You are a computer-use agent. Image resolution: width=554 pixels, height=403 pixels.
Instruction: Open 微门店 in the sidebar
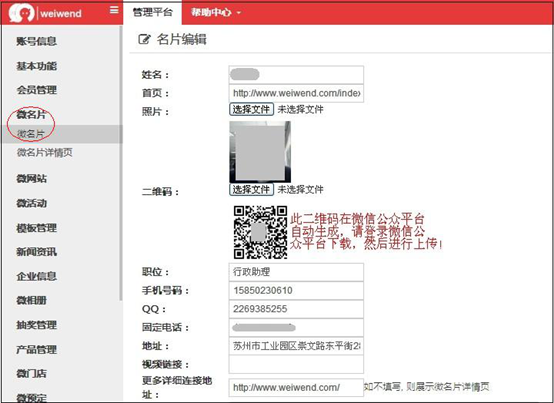click(31, 373)
